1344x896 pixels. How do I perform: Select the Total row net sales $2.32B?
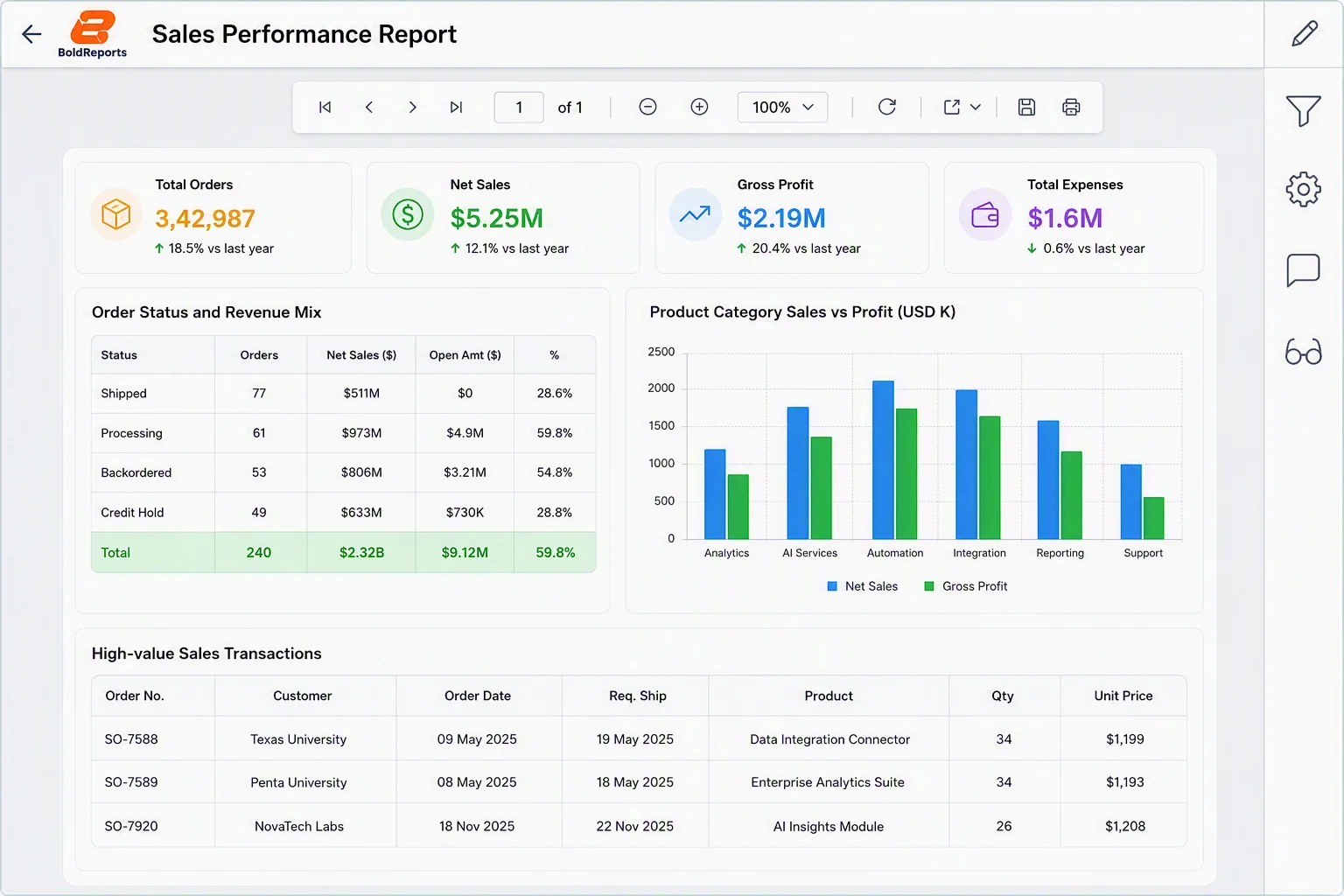pyautogui.click(x=361, y=553)
